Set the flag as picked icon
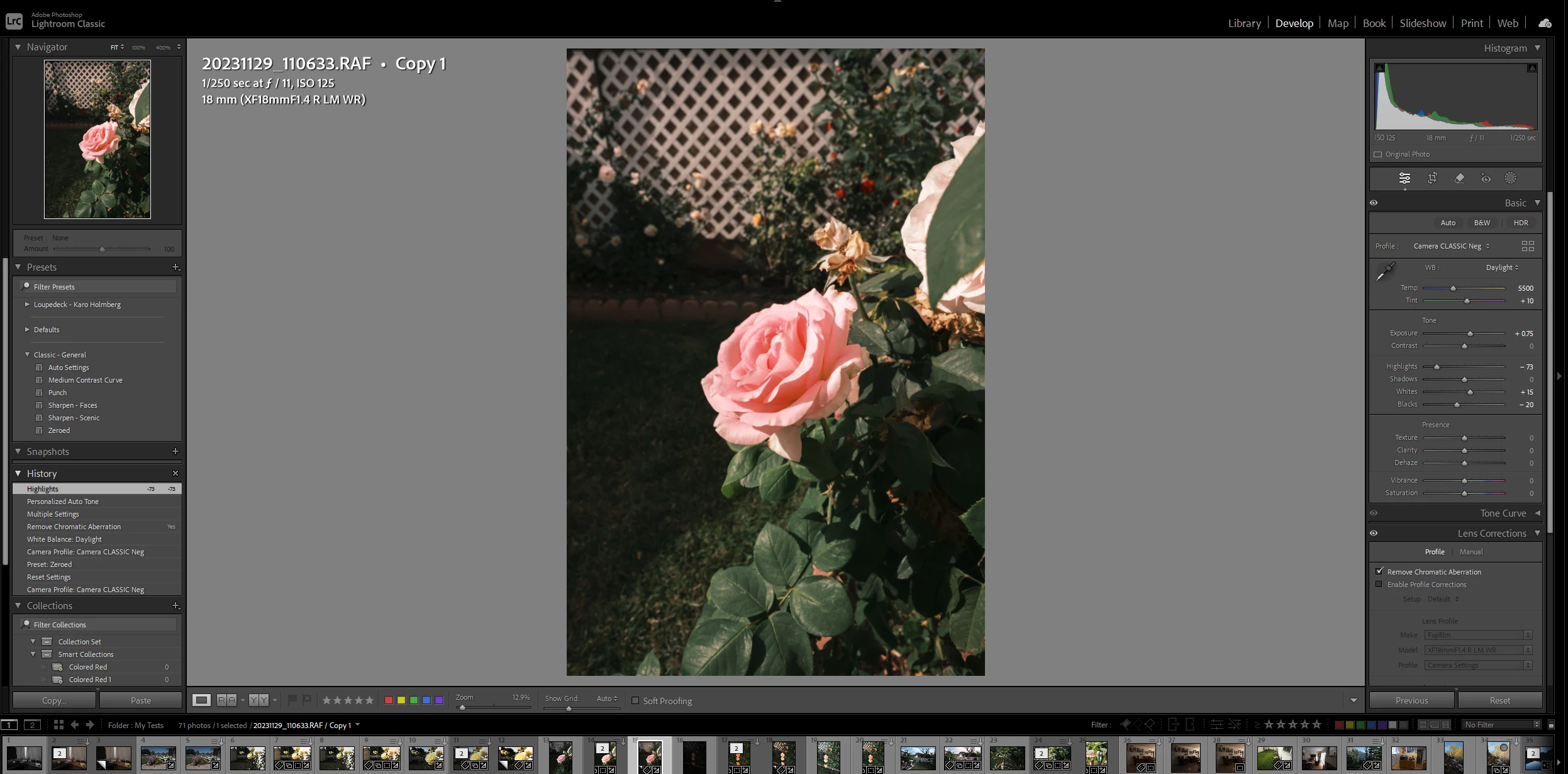The height and width of the screenshot is (774, 1568). pos(292,700)
